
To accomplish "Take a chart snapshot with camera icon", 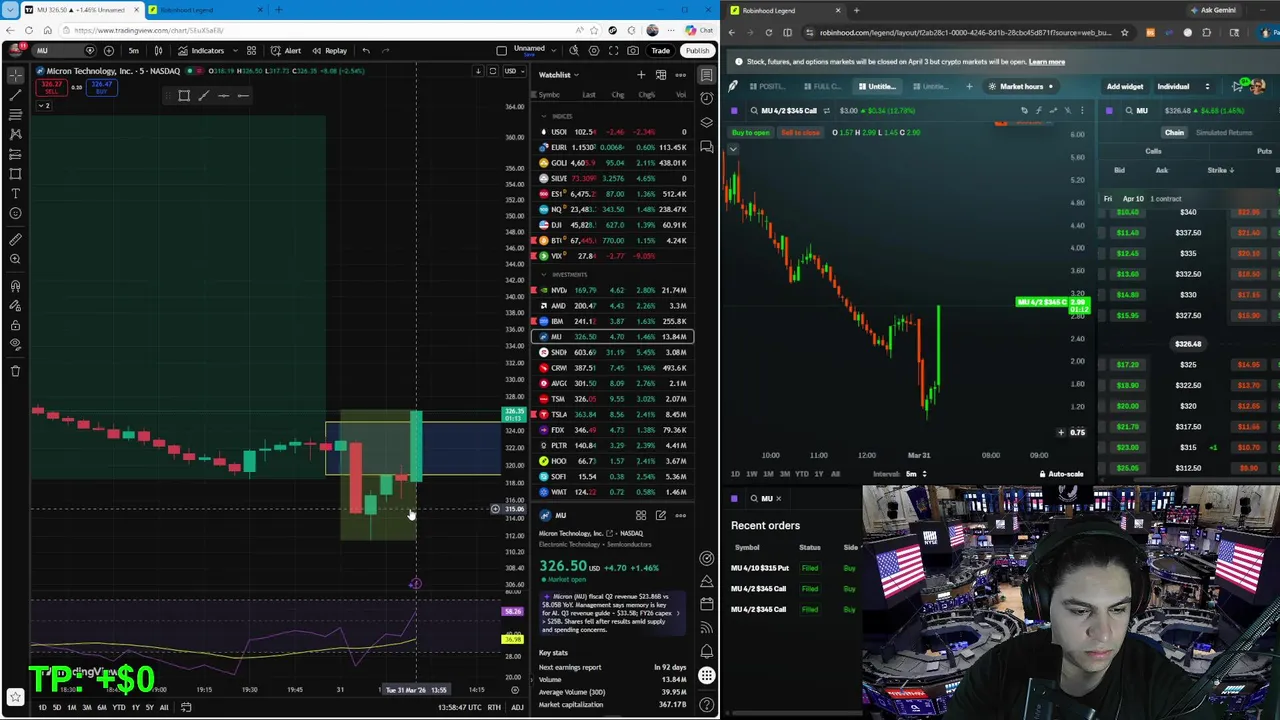I will click(633, 50).
